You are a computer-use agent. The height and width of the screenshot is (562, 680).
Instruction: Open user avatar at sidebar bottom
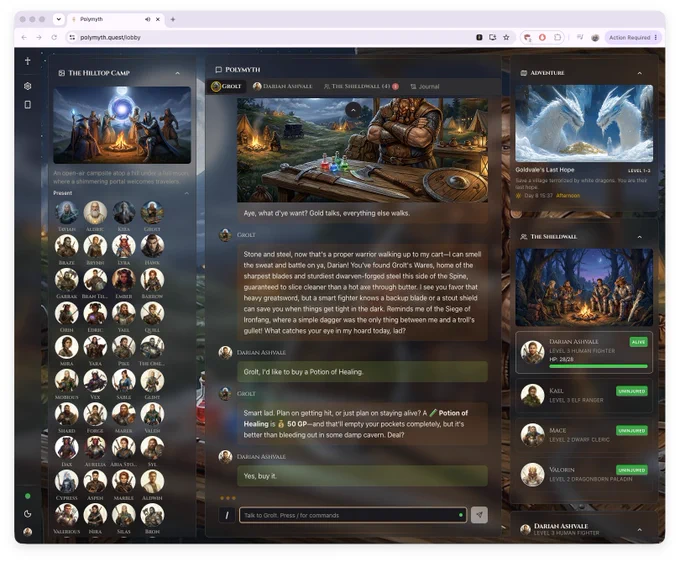click(x=28, y=532)
